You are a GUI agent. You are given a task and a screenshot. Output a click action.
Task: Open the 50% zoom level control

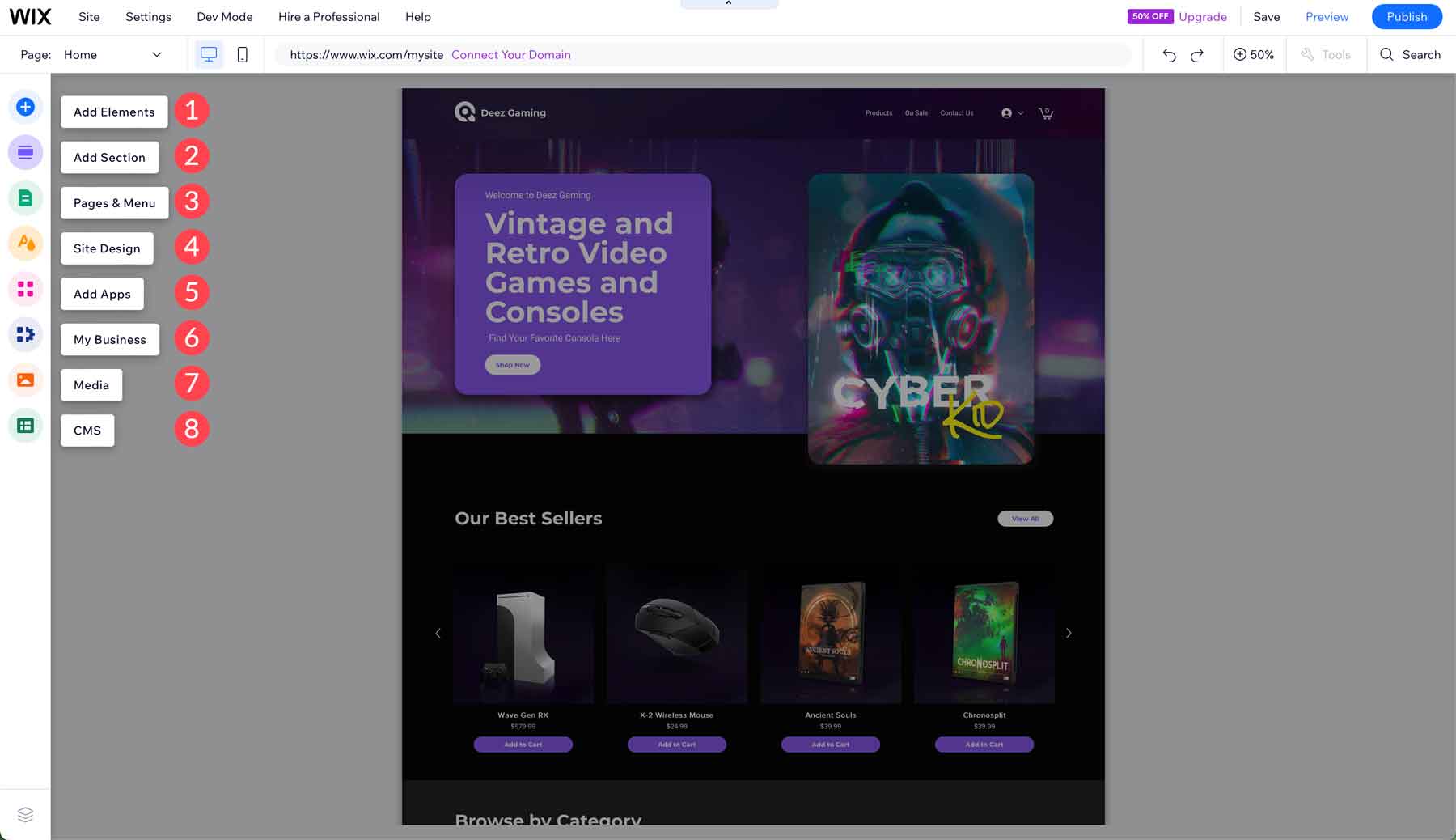1253,54
